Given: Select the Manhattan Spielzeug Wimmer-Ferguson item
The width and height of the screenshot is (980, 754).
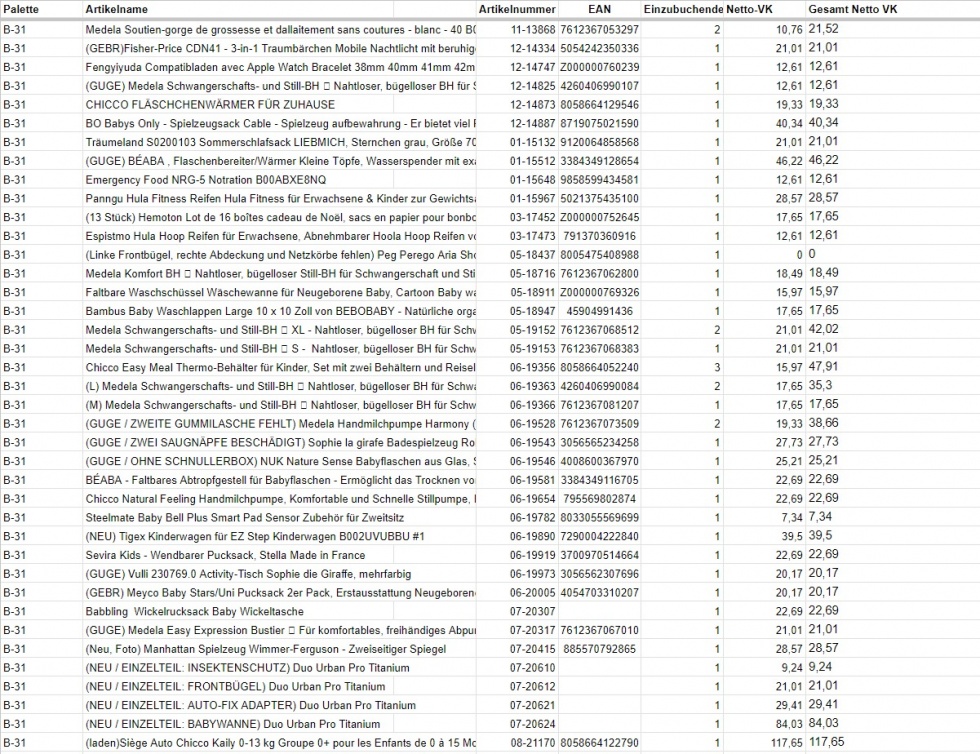Looking at the screenshot, I should [266, 648].
